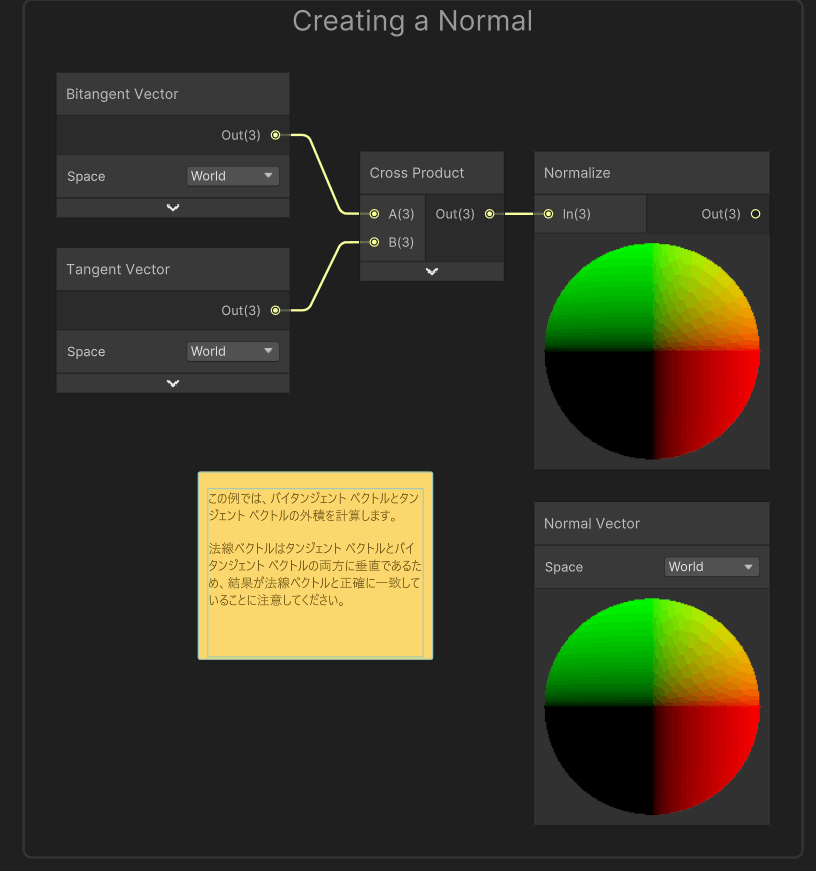Click the Space label in Normal Vector

pos(564,567)
